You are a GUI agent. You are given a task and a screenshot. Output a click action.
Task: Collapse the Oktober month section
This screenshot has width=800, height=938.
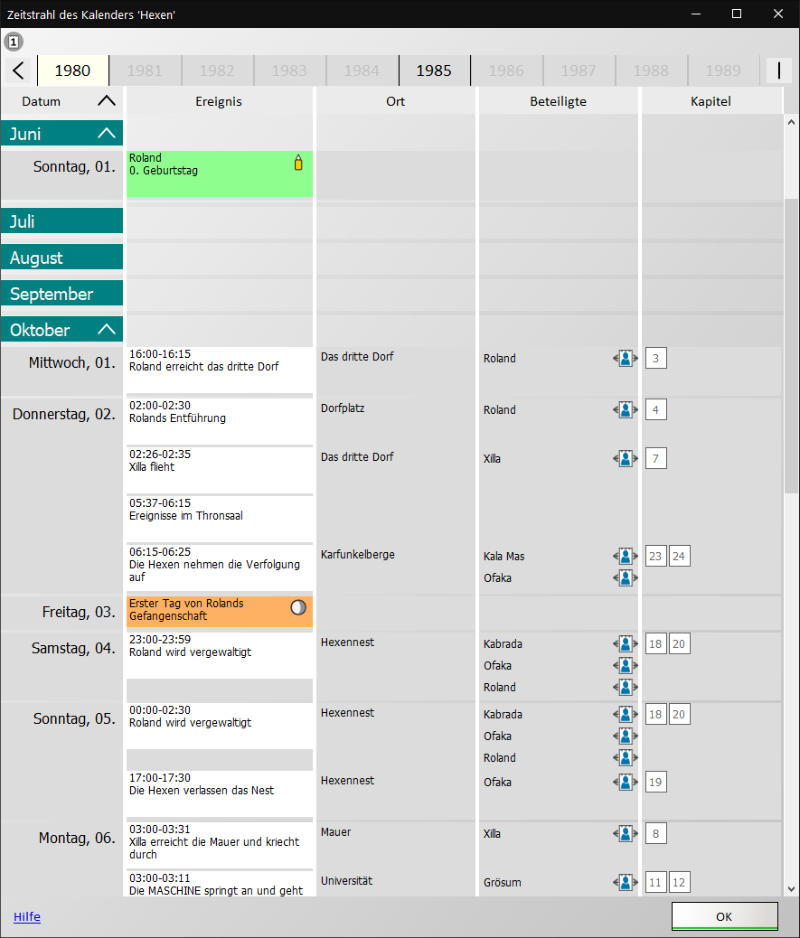(x=106, y=330)
